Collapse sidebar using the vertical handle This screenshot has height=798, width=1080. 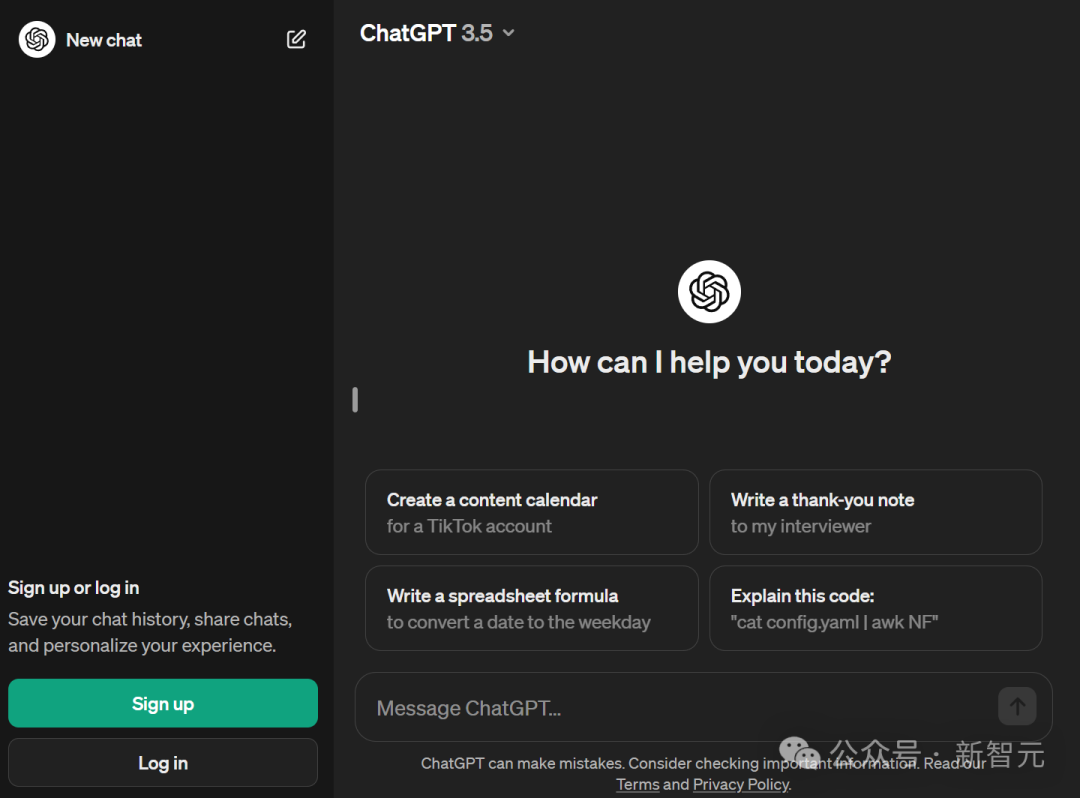coord(355,400)
